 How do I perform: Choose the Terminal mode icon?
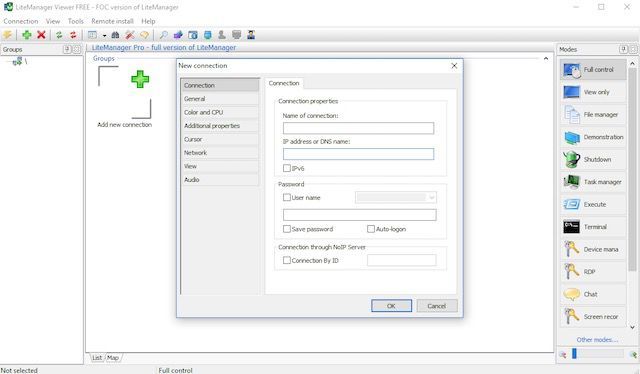coord(571,227)
